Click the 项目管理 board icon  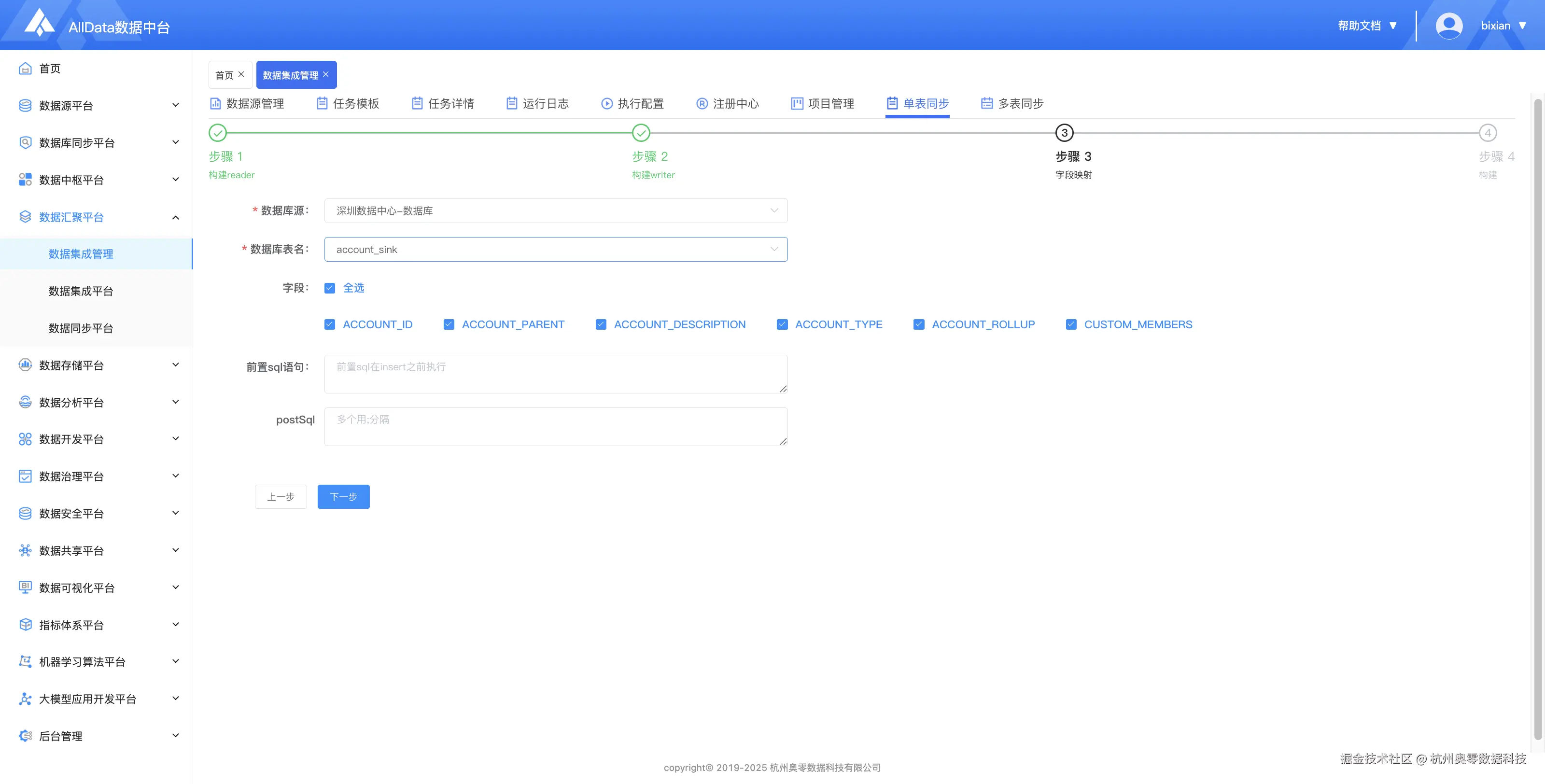797,104
